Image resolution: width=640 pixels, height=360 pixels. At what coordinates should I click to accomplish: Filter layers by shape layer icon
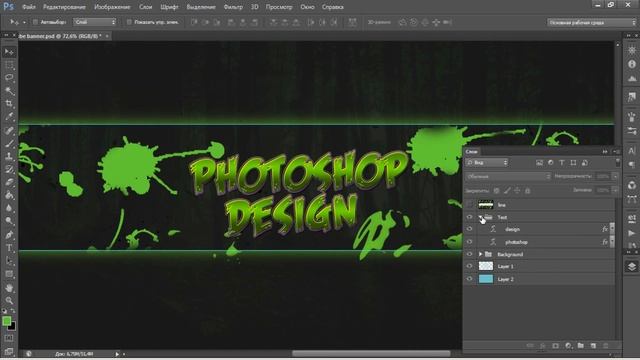pyautogui.click(x=573, y=162)
